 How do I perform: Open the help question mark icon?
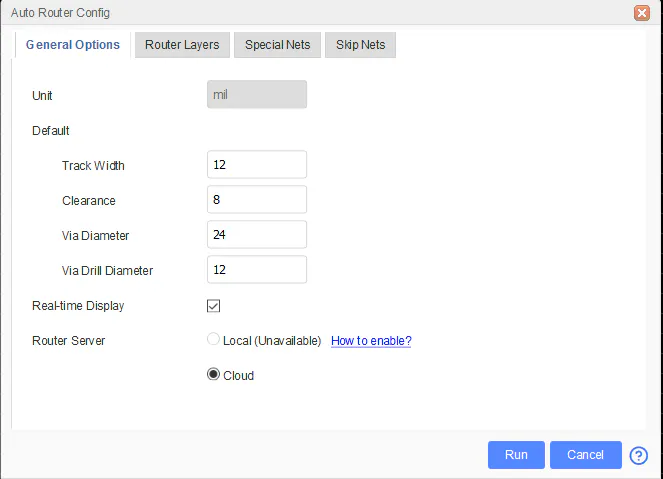[639, 456]
